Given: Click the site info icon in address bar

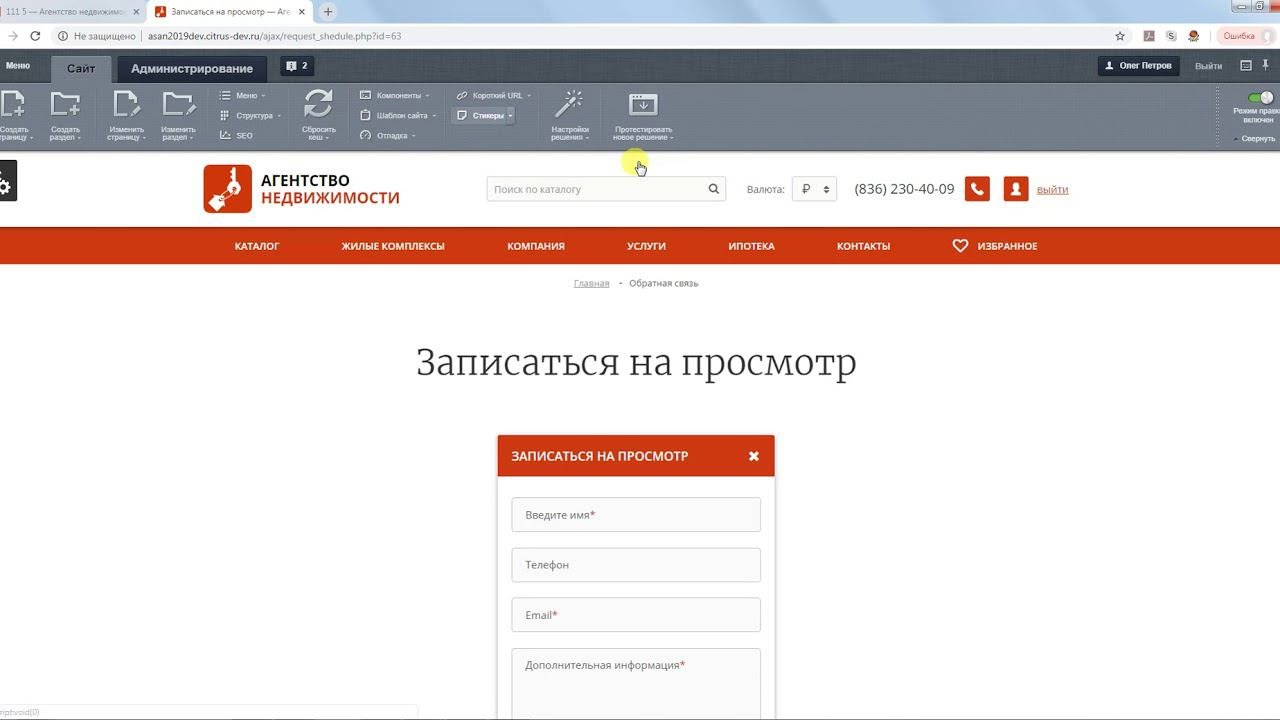Looking at the screenshot, I should tap(62, 36).
